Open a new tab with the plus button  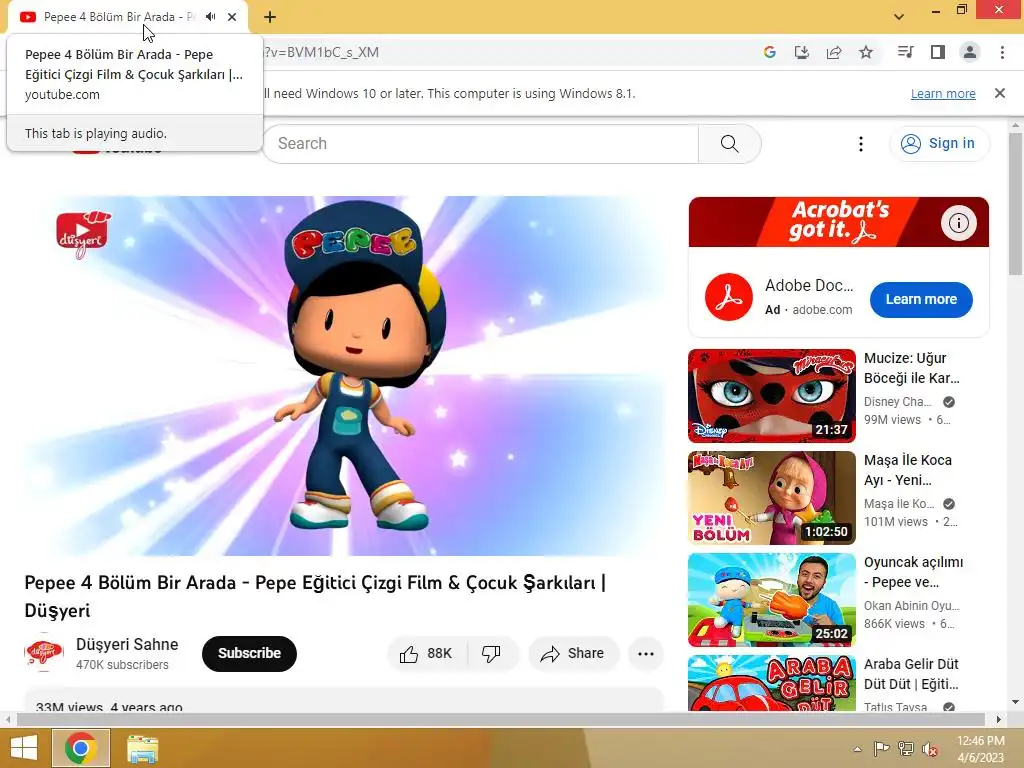pyautogui.click(x=270, y=17)
